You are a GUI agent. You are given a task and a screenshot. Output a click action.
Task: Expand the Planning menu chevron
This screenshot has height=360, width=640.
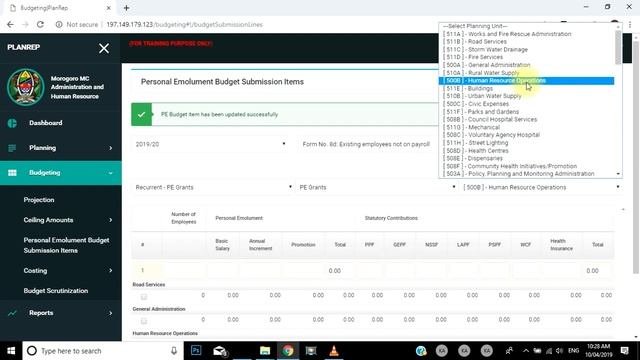point(111,148)
